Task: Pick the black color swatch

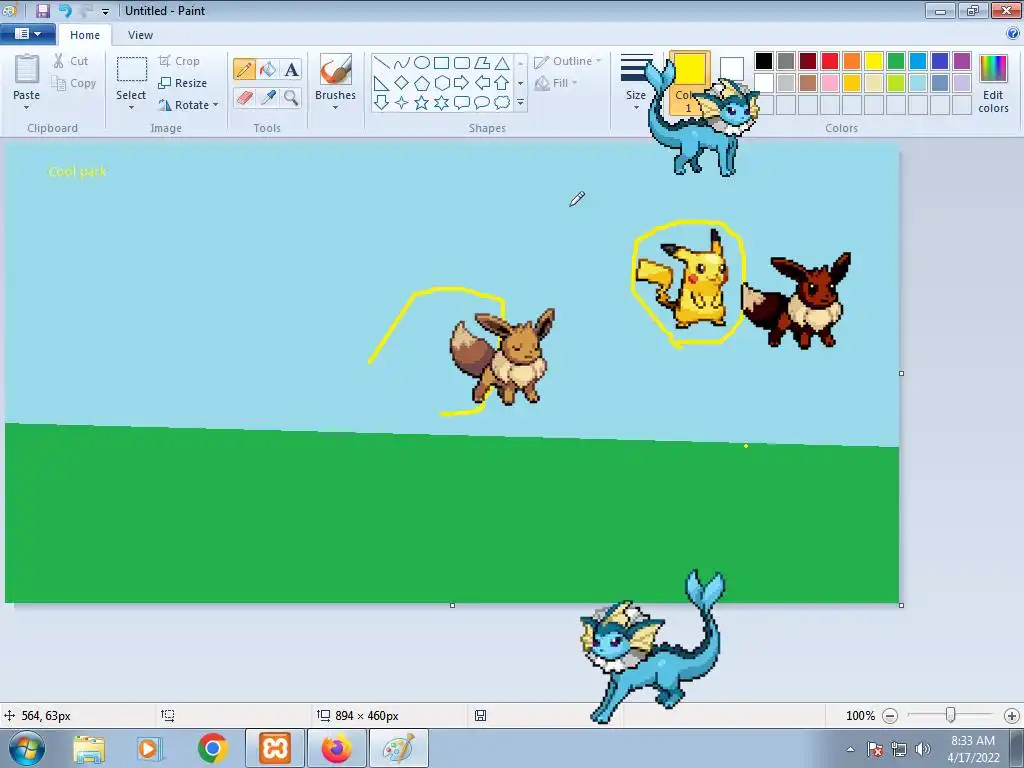Action: (x=764, y=61)
